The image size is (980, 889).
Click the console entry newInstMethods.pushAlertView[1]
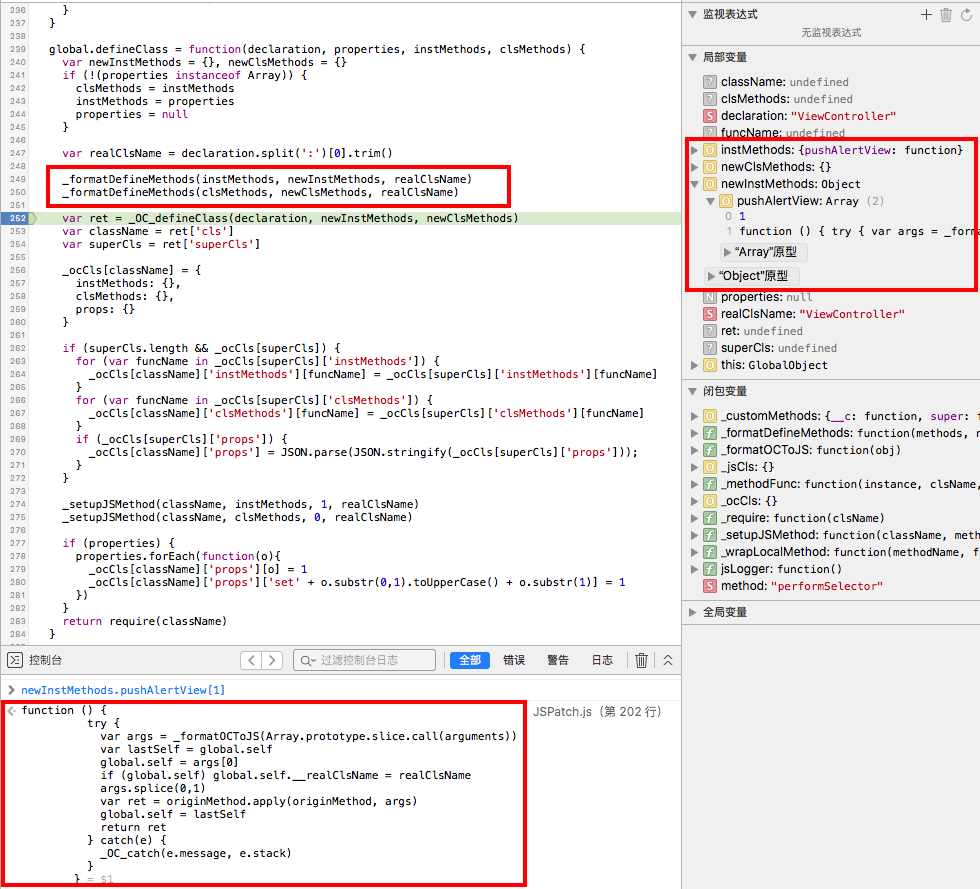[122, 690]
